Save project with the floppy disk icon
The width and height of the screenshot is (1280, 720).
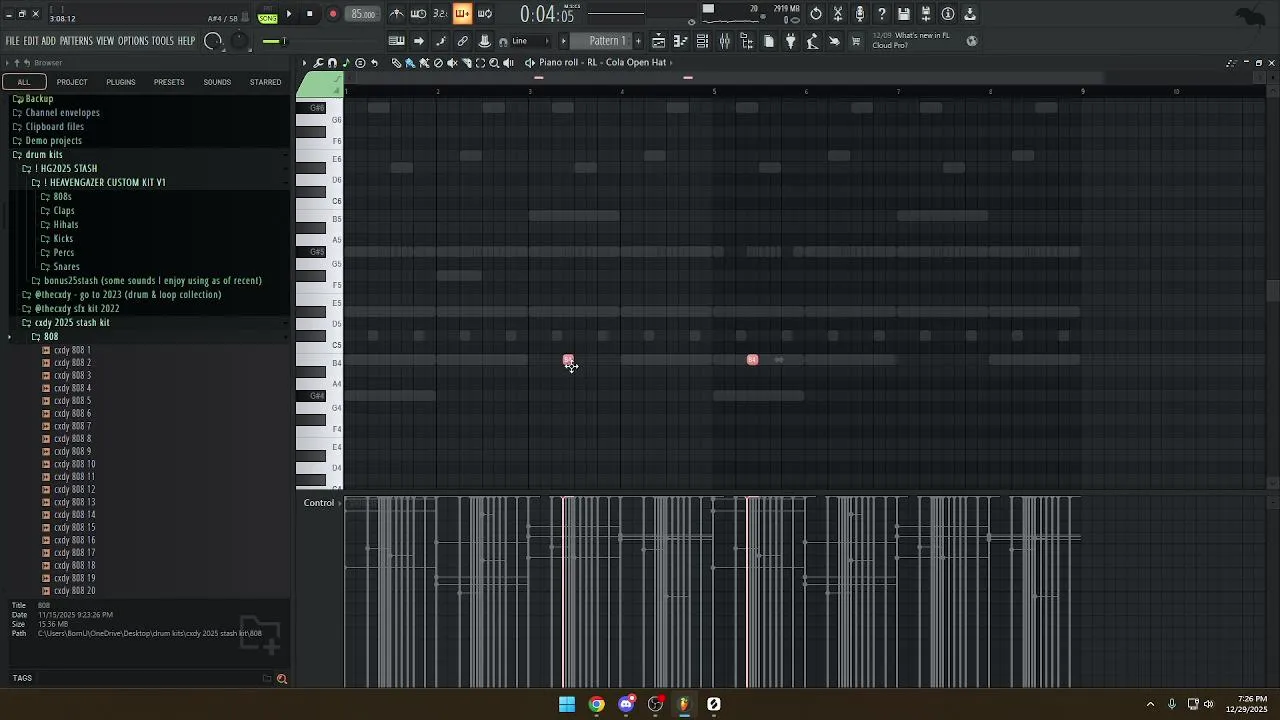click(904, 14)
